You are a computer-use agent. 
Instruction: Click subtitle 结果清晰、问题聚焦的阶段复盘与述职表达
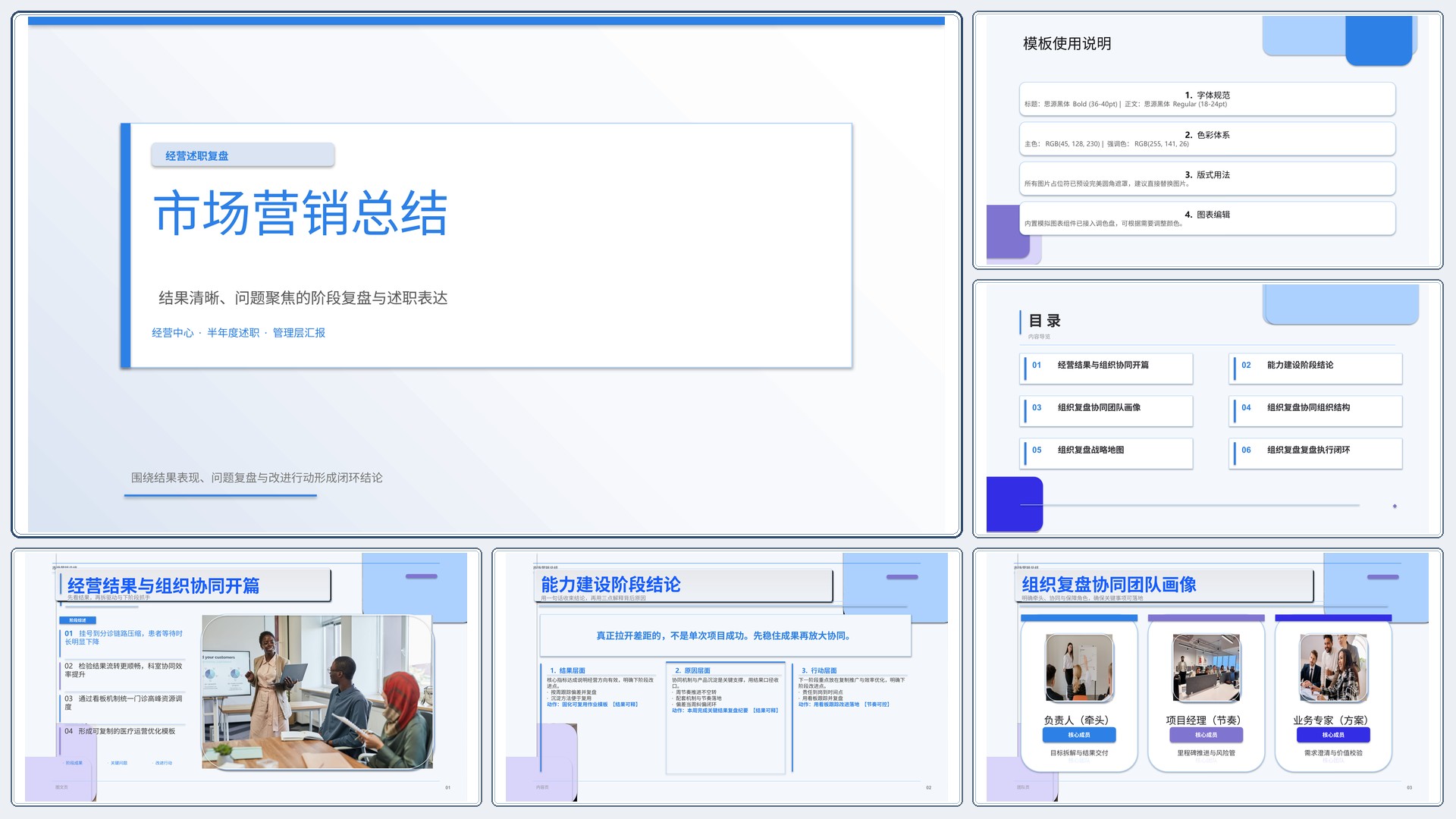pos(303,298)
